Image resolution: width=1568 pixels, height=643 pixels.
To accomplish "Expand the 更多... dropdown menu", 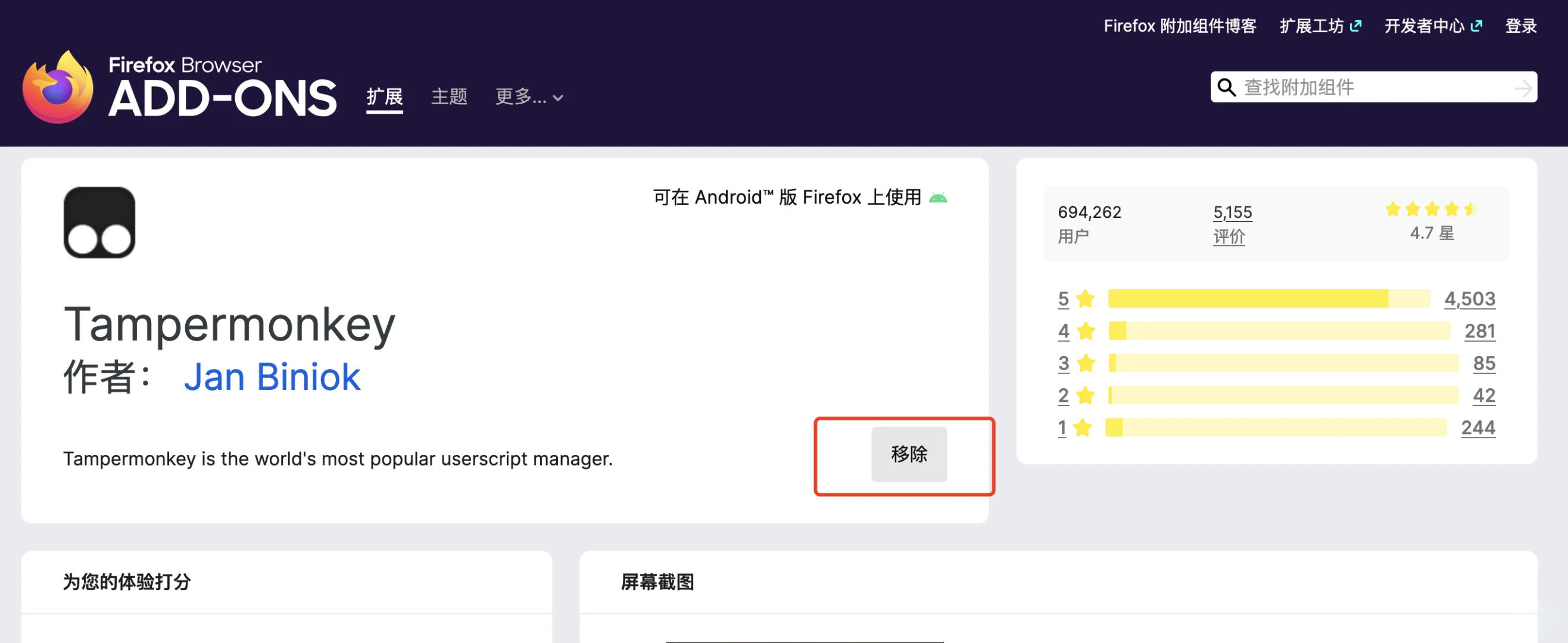I will tap(528, 96).
